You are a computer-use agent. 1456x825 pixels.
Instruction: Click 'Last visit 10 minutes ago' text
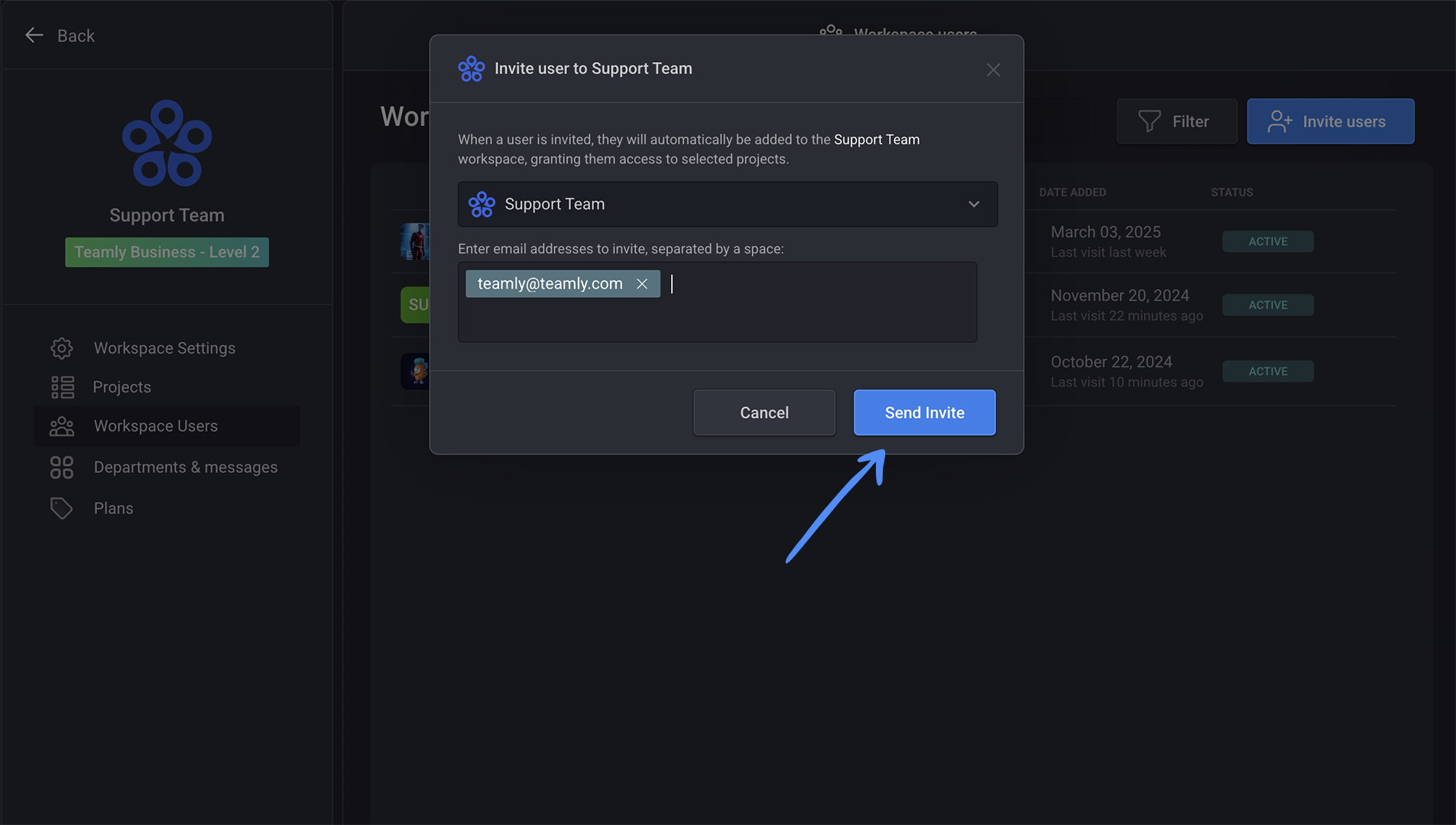coord(1127,383)
